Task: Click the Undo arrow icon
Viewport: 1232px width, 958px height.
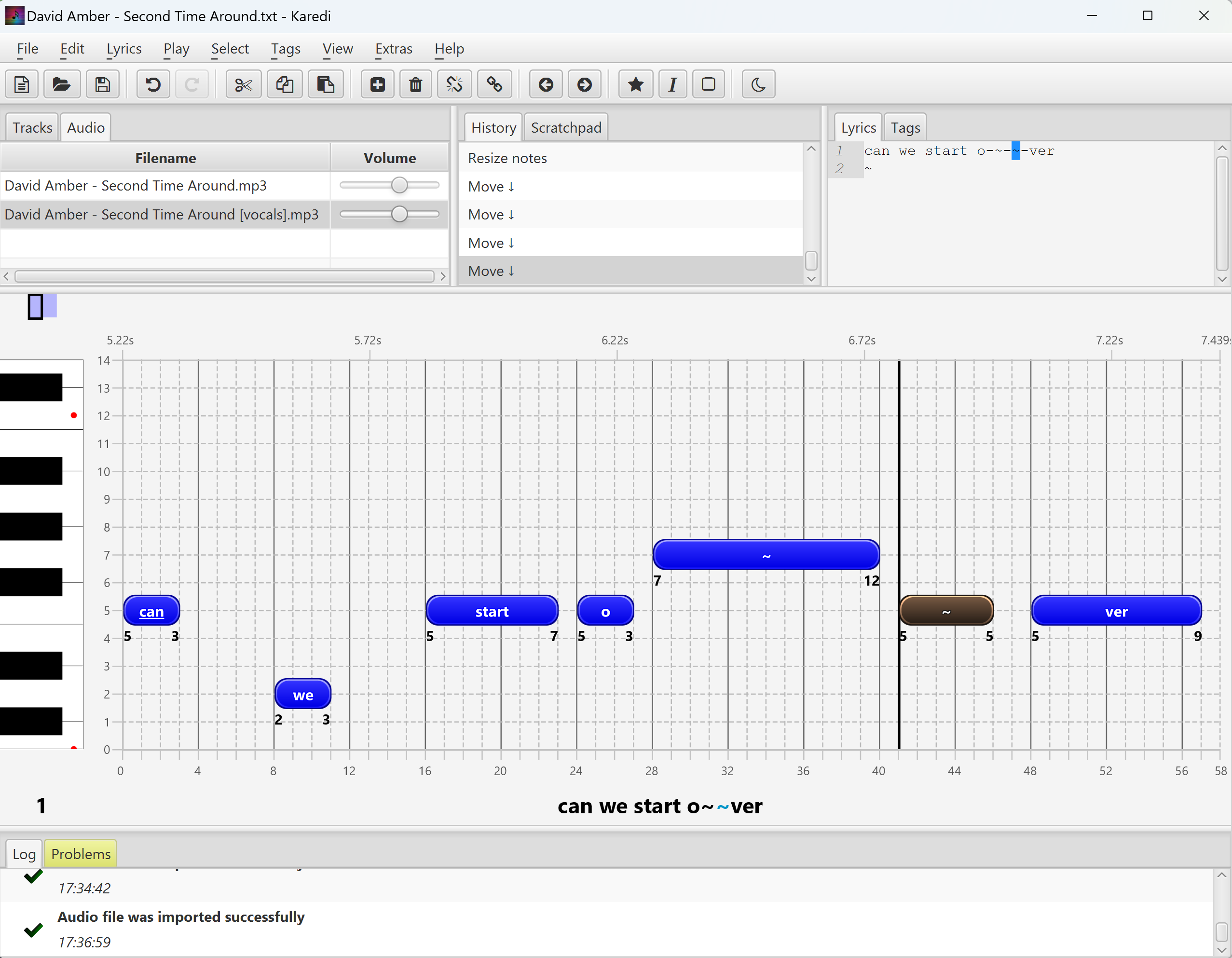Action: pyautogui.click(x=153, y=84)
